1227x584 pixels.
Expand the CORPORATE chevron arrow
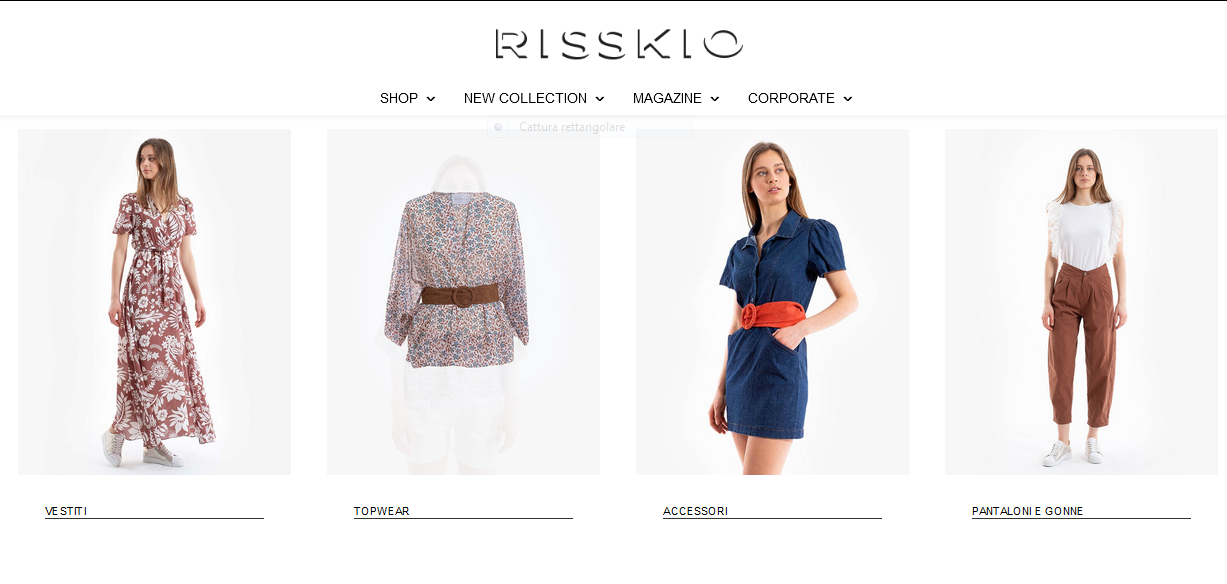click(848, 99)
